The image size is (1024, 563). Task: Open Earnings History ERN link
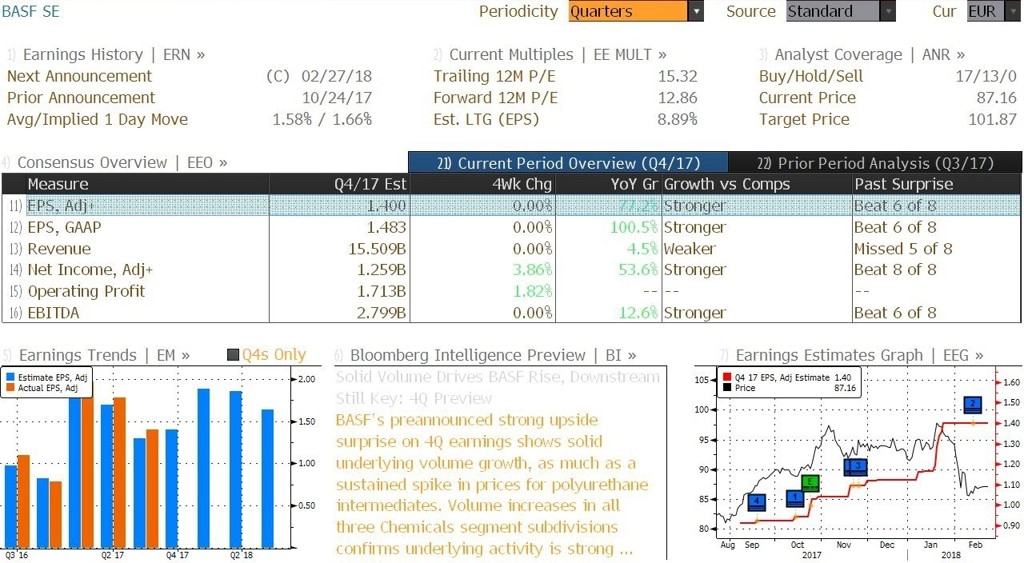coord(114,54)
